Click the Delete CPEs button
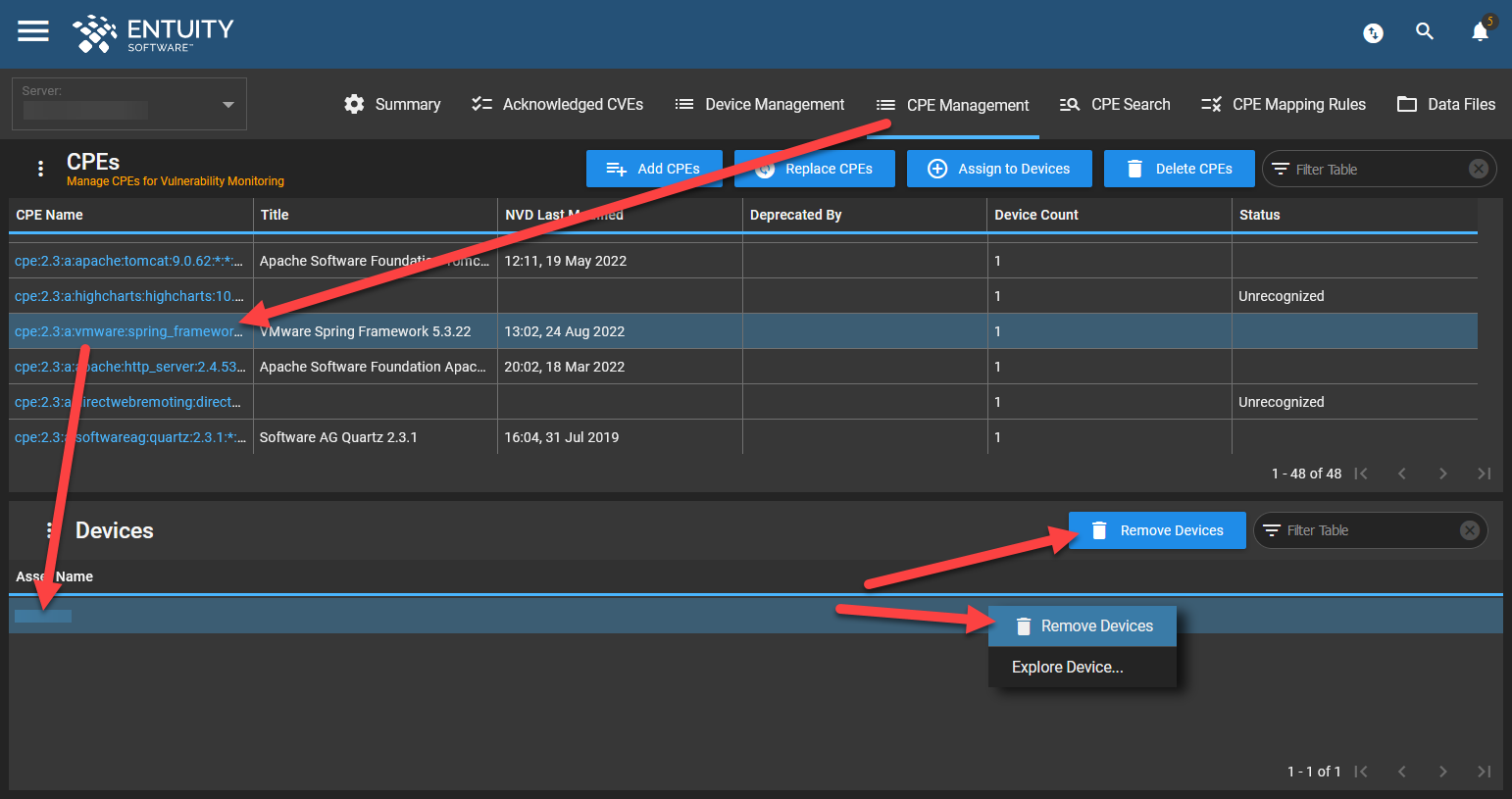Viewport: 1512px width, 799px height. click(x=1180, y=169)
